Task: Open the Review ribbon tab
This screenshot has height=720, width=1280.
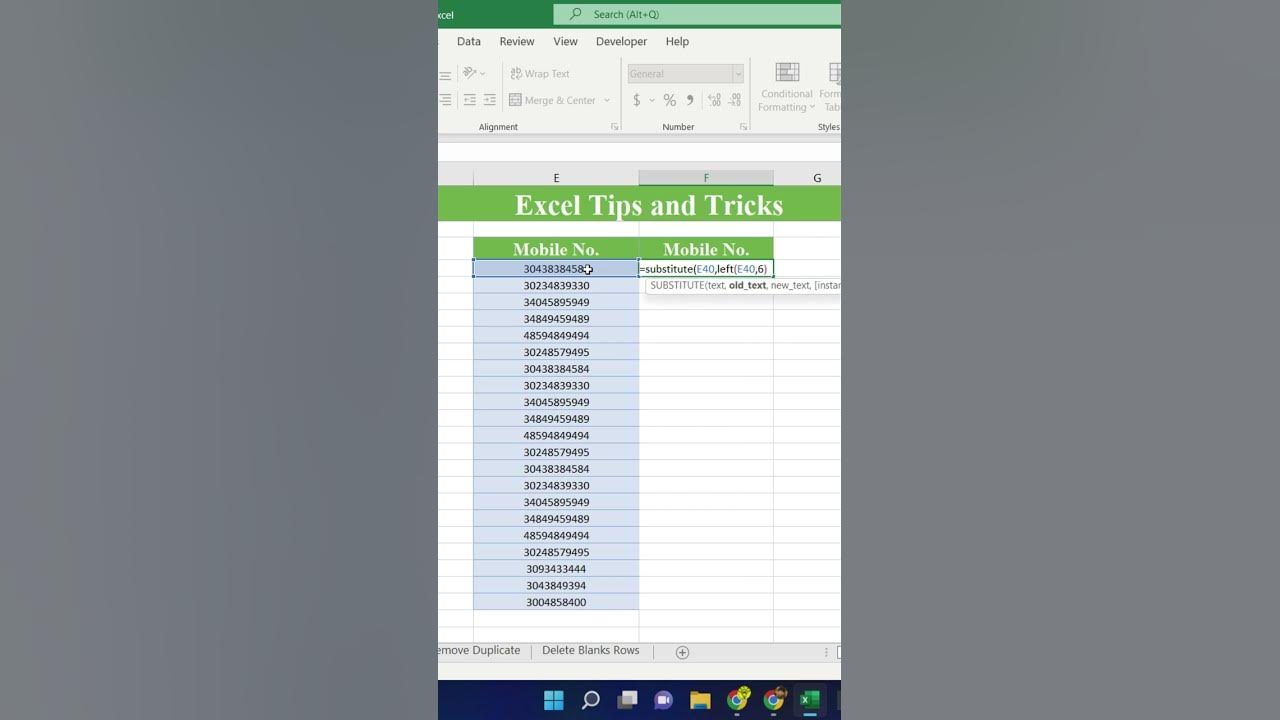Action: (x=517, y=41)
